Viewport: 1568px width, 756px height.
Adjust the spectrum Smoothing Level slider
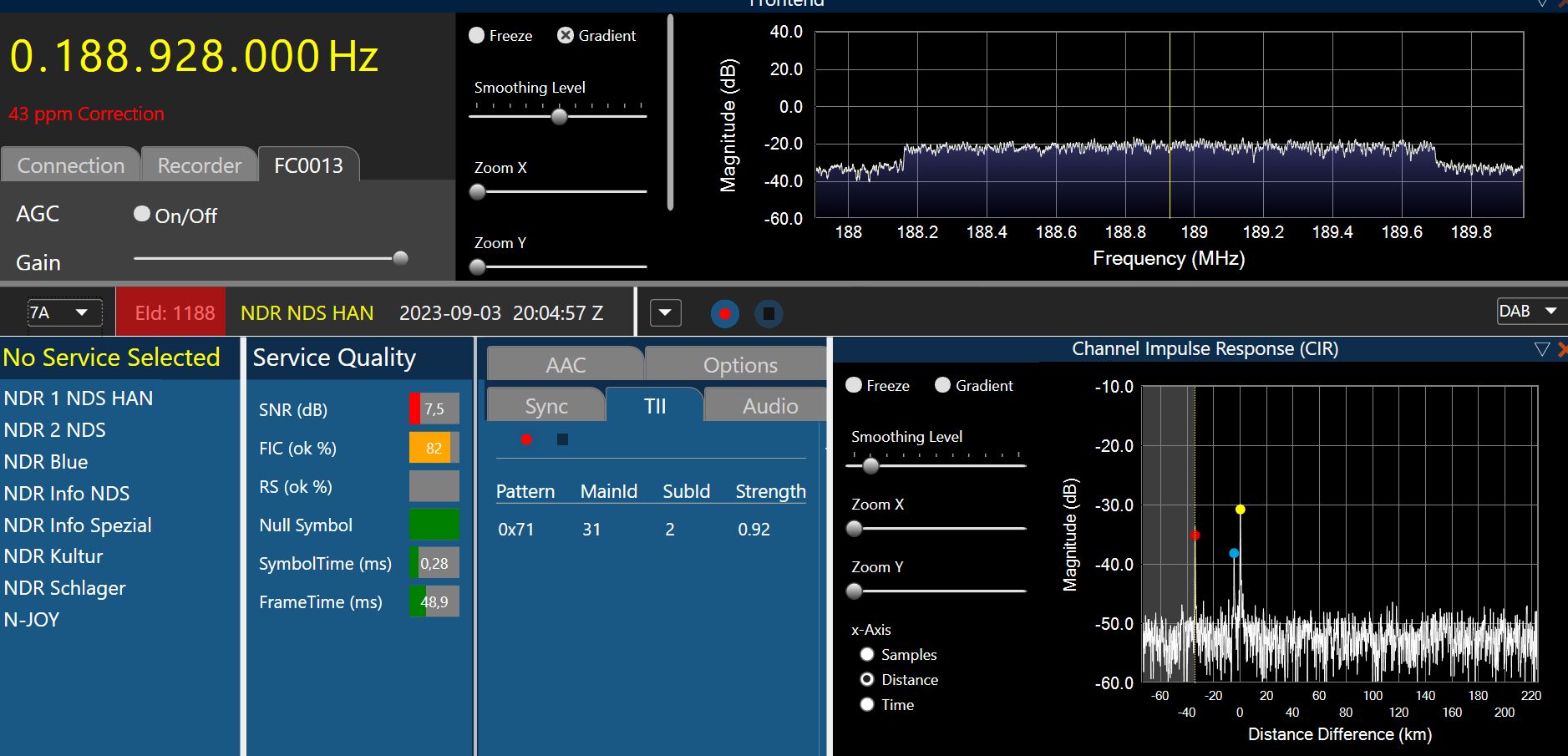[560, 117]
